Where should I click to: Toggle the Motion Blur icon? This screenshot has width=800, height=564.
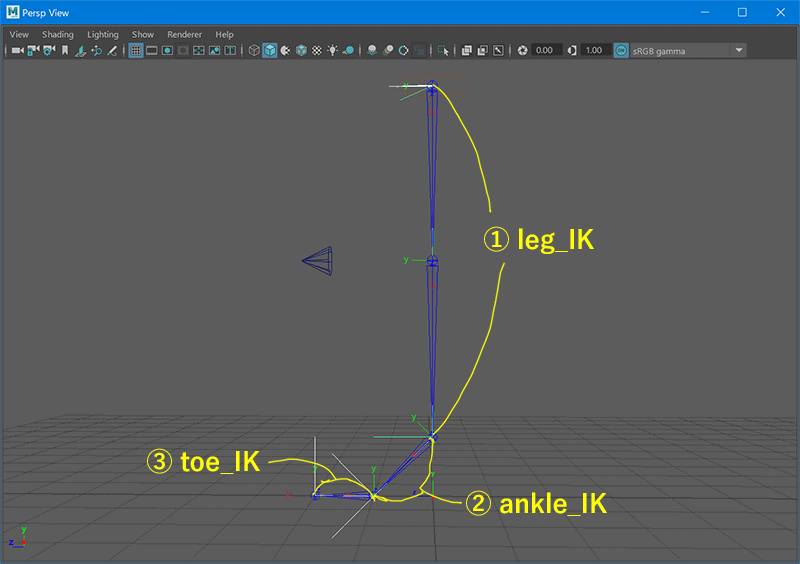point(388,51)
